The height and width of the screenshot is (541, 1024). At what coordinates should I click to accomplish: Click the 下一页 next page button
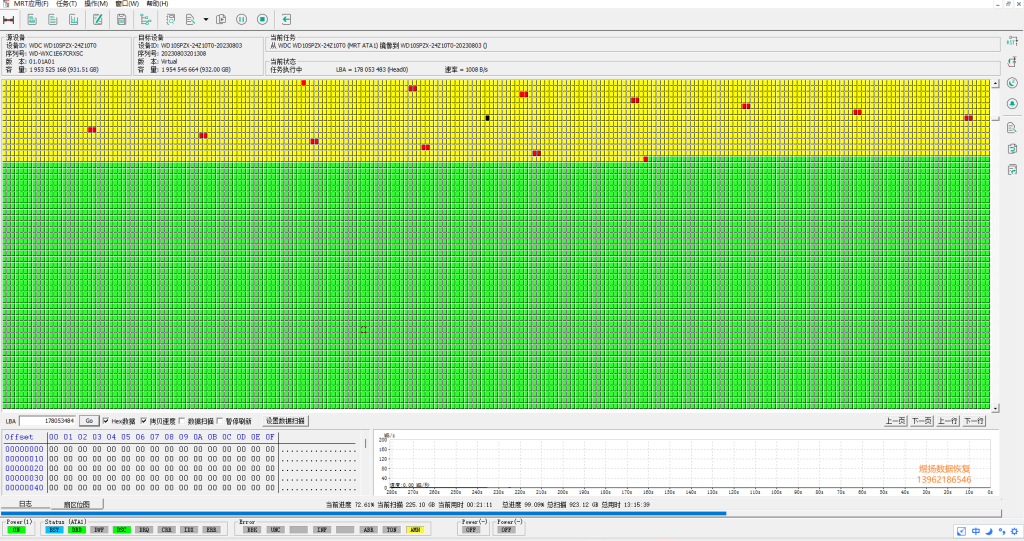pyautogui.click(x=921, y=421)
